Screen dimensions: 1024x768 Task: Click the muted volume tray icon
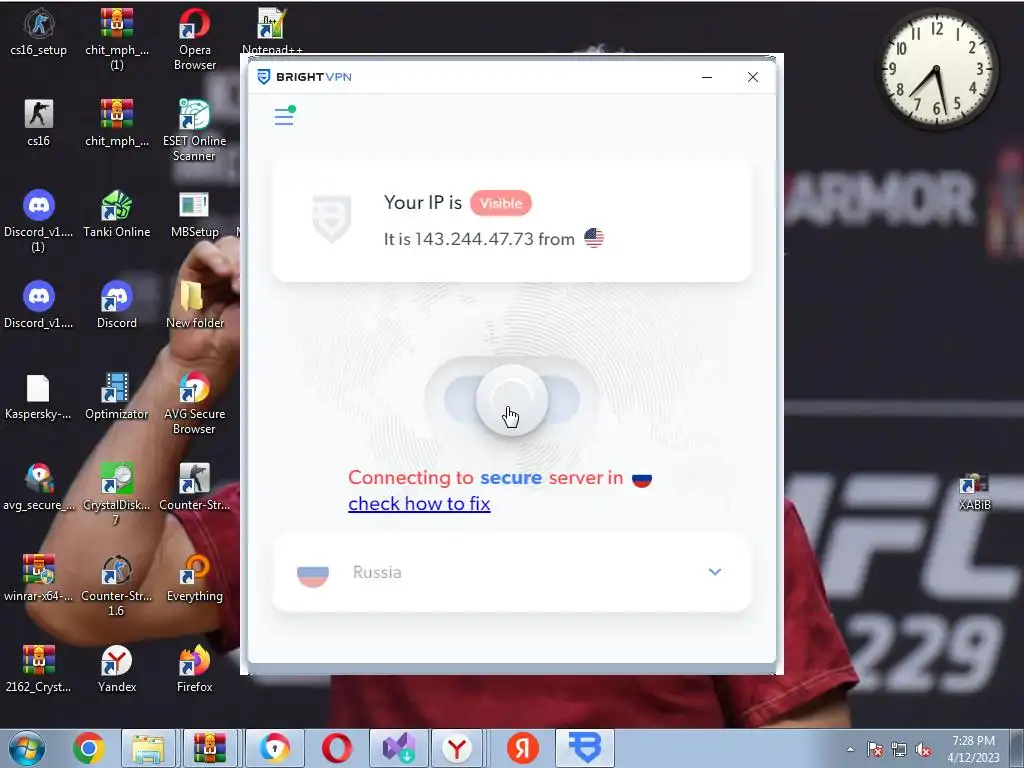pyautogui.click(x=923, y=750)
